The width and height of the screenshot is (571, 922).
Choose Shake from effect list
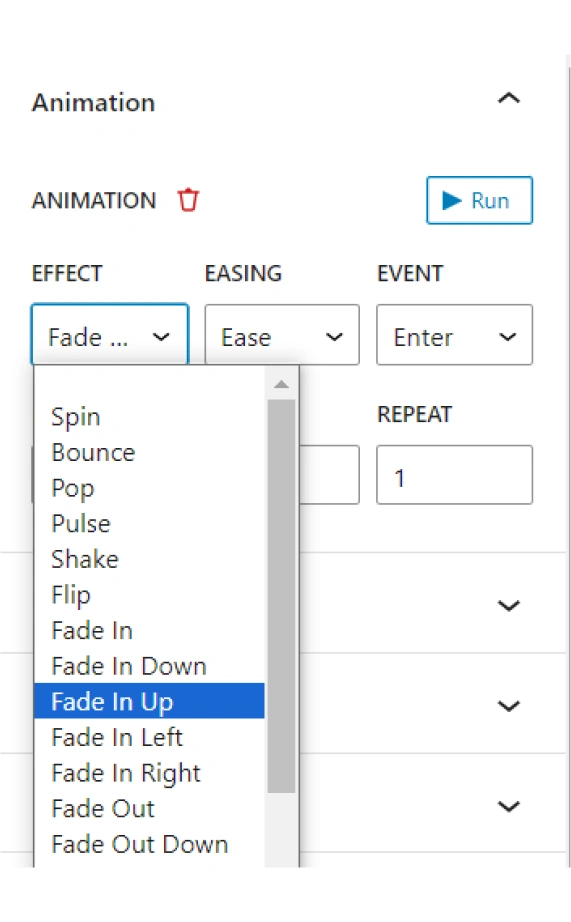[x=149, y=559]
